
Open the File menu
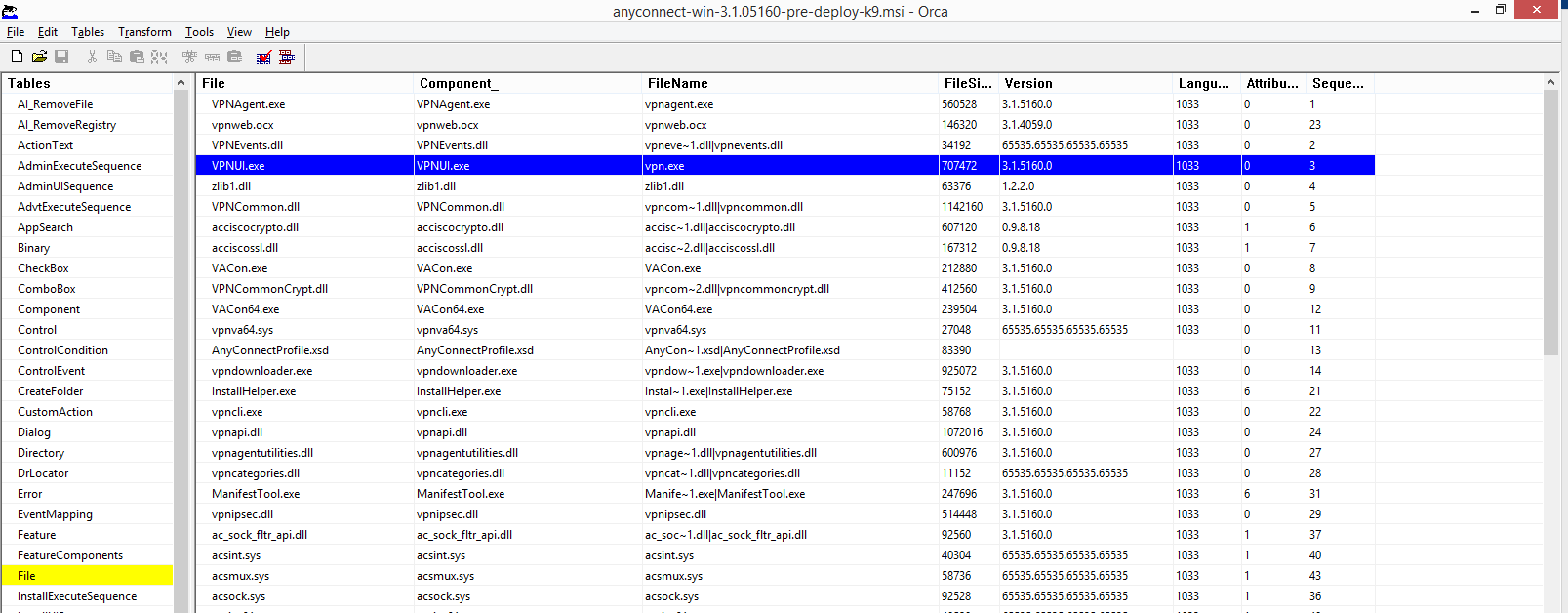tap(16, 32)
